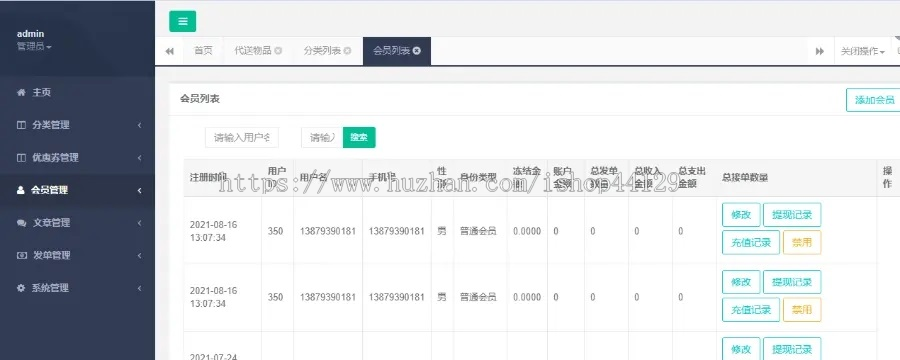The width and height of the screenshot is (900, 360).
Task: Click the first row's 普通会员 cell
Action: (x=478, y=231)
